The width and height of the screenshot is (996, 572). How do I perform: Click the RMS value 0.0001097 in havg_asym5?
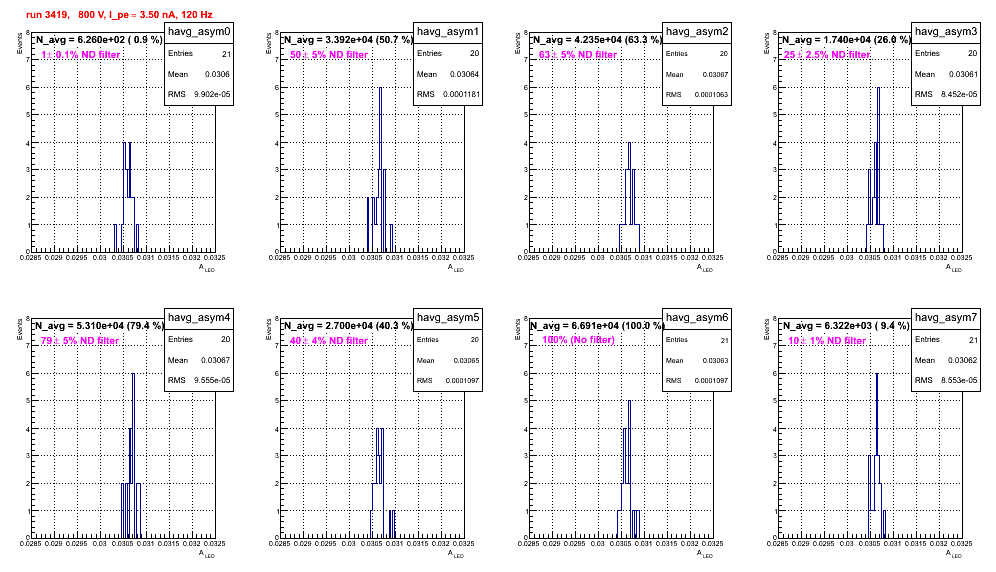pos(462,381)
